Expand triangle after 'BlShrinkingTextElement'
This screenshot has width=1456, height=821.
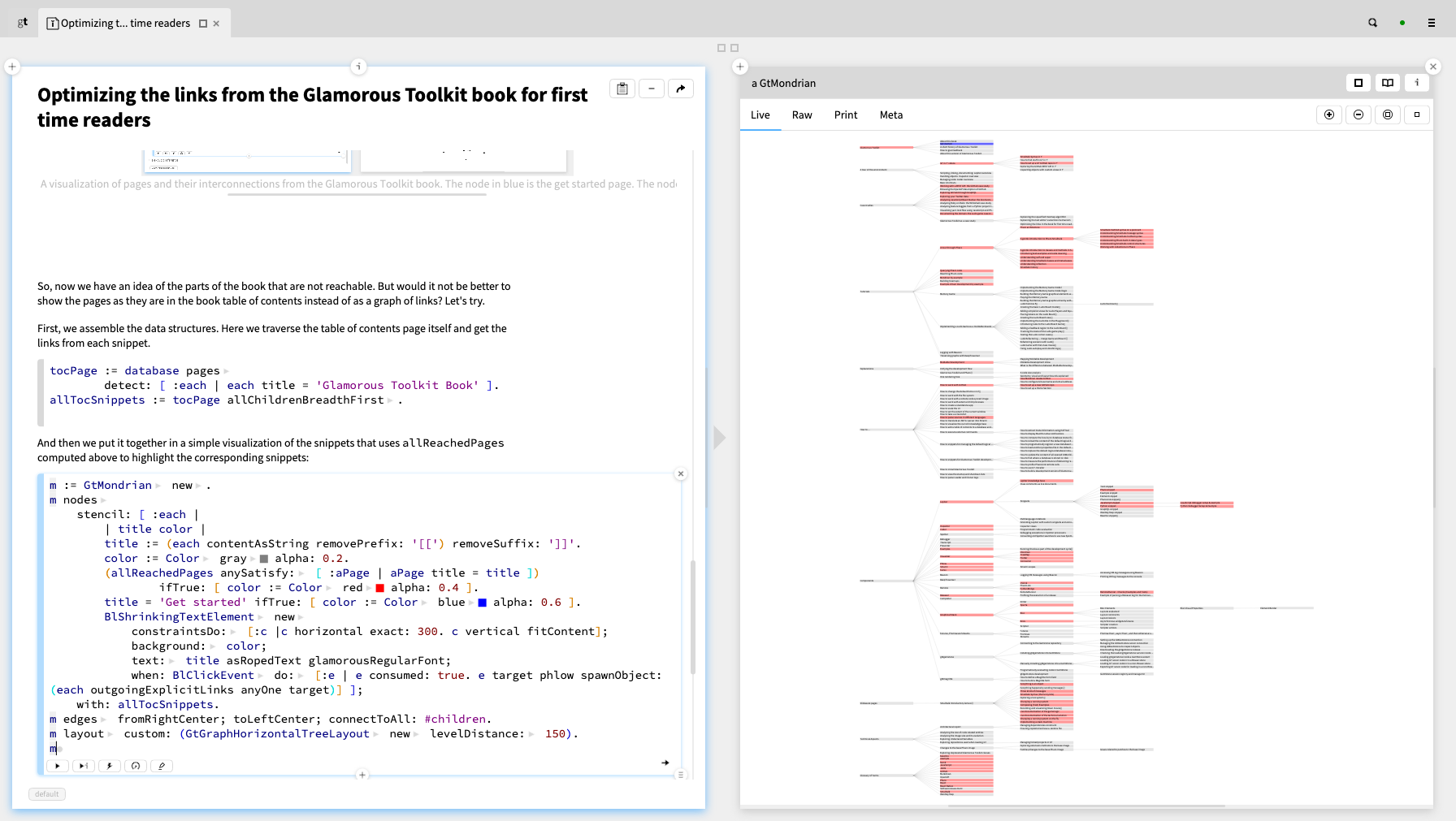[x=261, y=617]
